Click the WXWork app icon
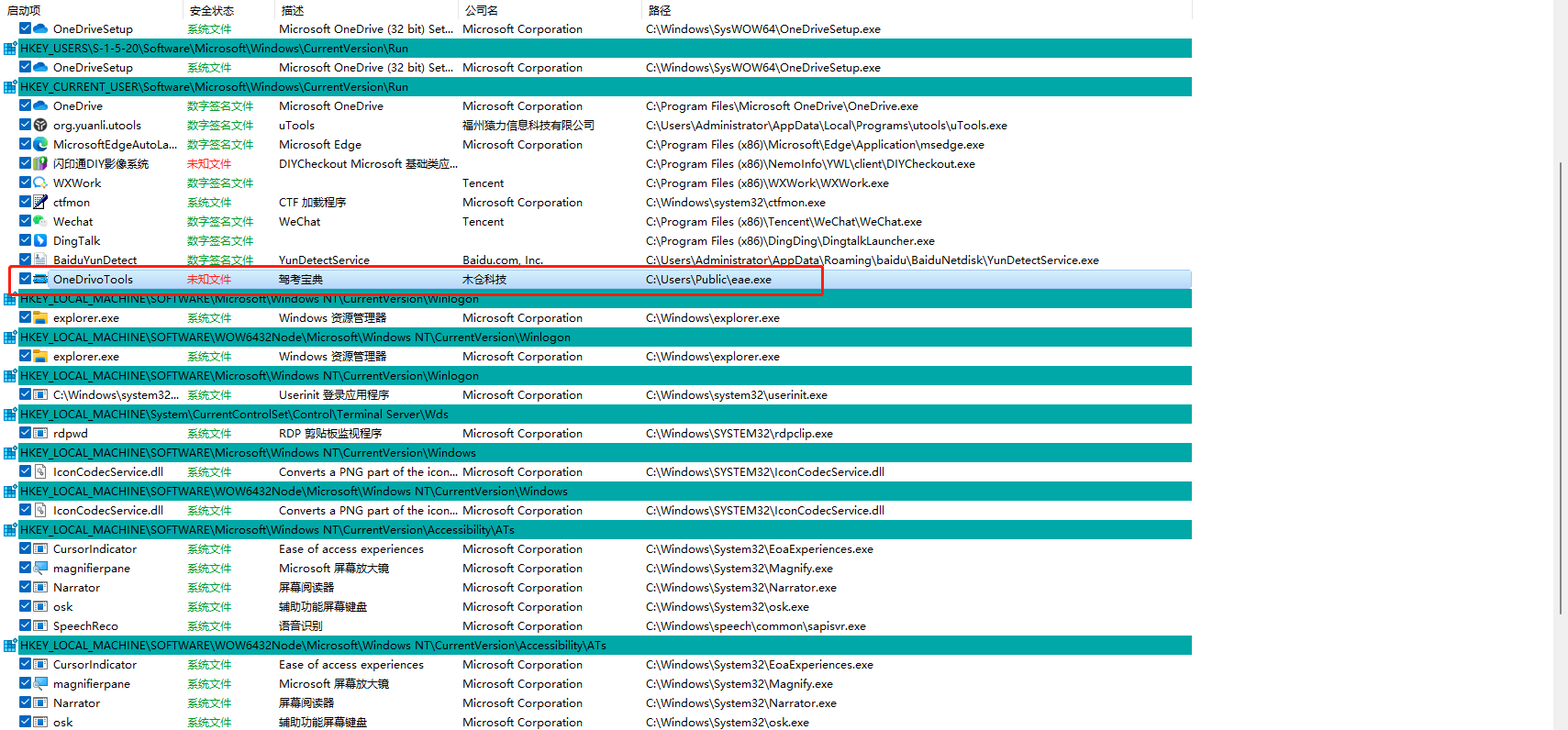Screen dimensions: 1568x730 coord(40,182)
